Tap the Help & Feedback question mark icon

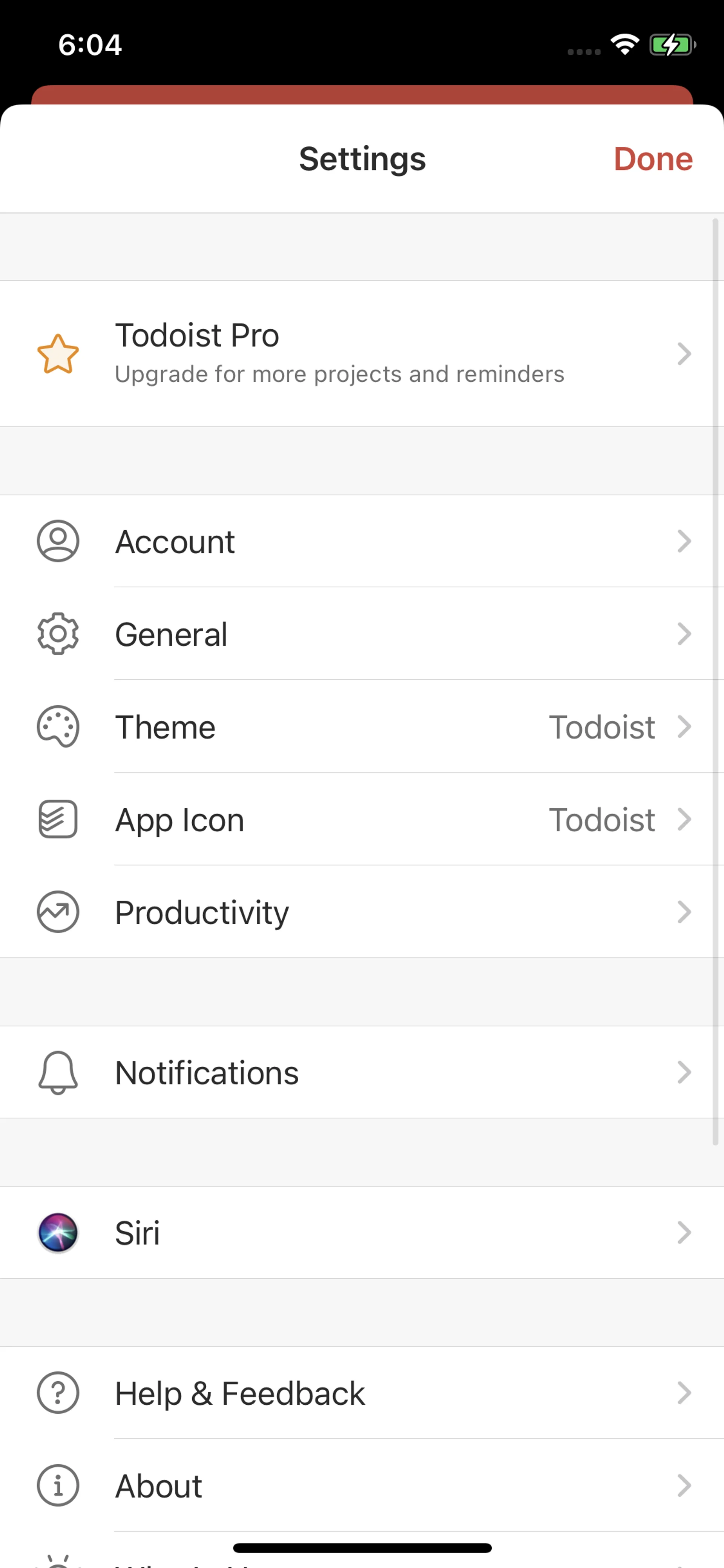58,1393
